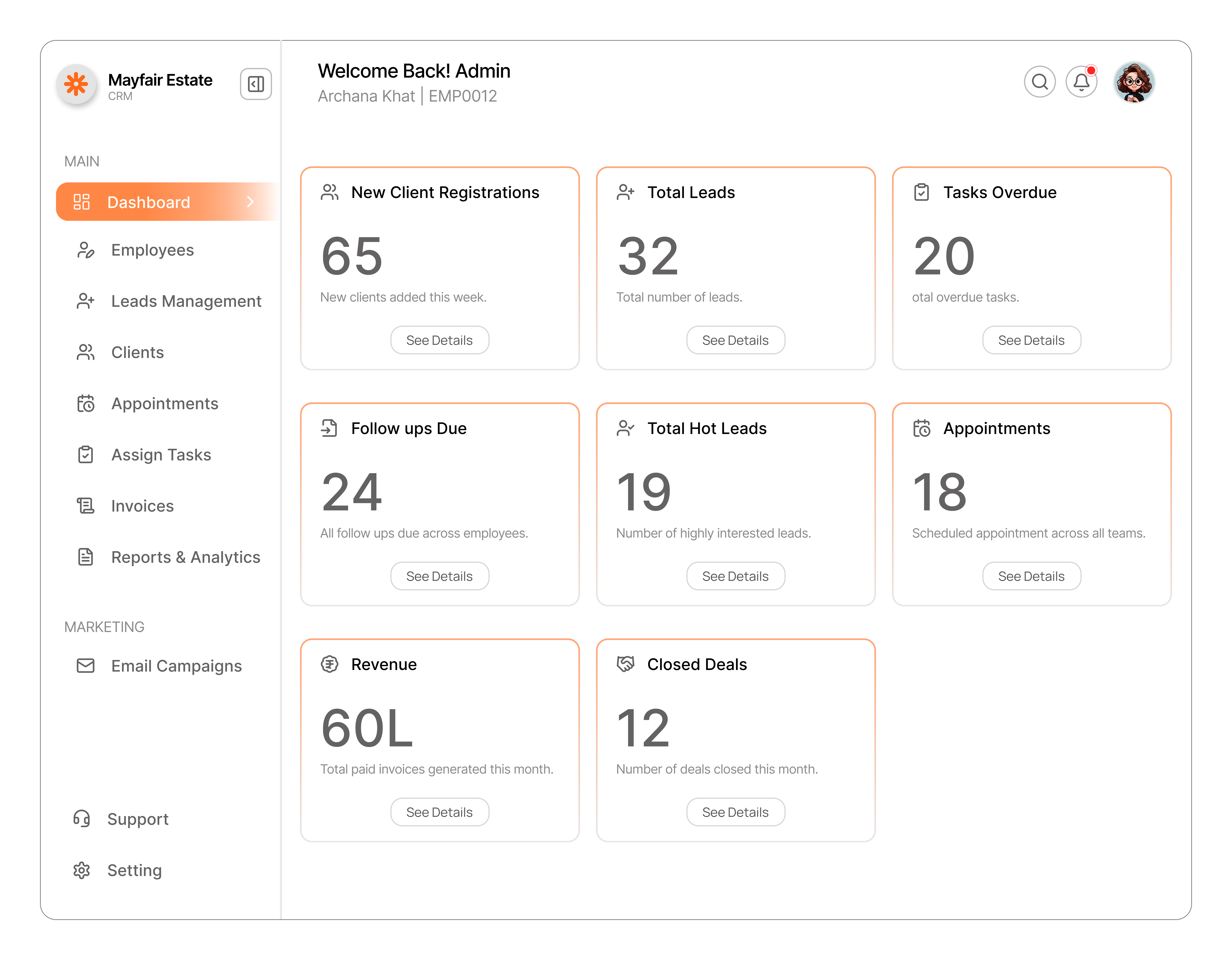1232x960 pixels.
Task: Click the value 24 in Follow ups Due
Action: (x=352, y=492)
